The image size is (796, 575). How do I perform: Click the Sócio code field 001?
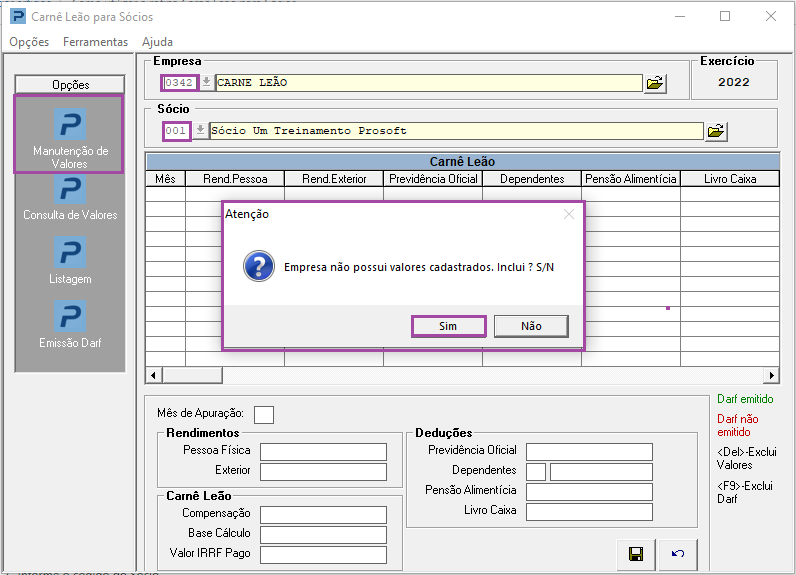(x=176, y=131)
